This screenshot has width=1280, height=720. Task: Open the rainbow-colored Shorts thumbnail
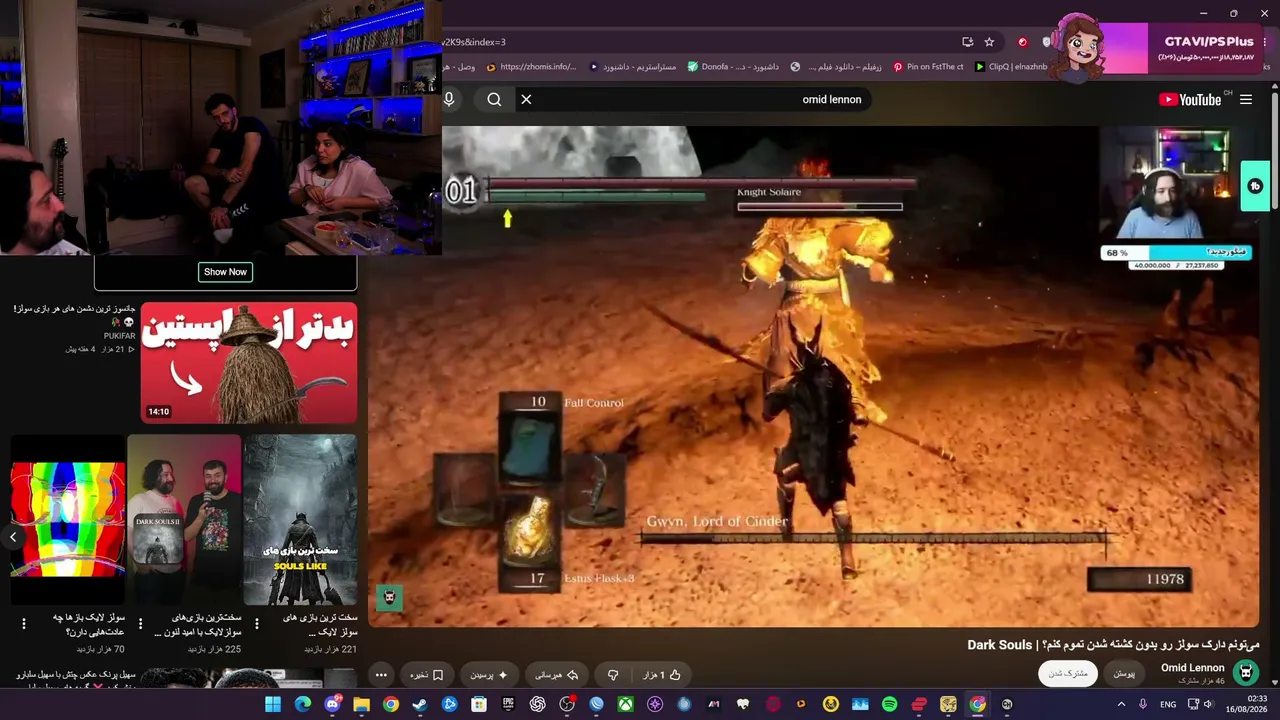point(68,520)
